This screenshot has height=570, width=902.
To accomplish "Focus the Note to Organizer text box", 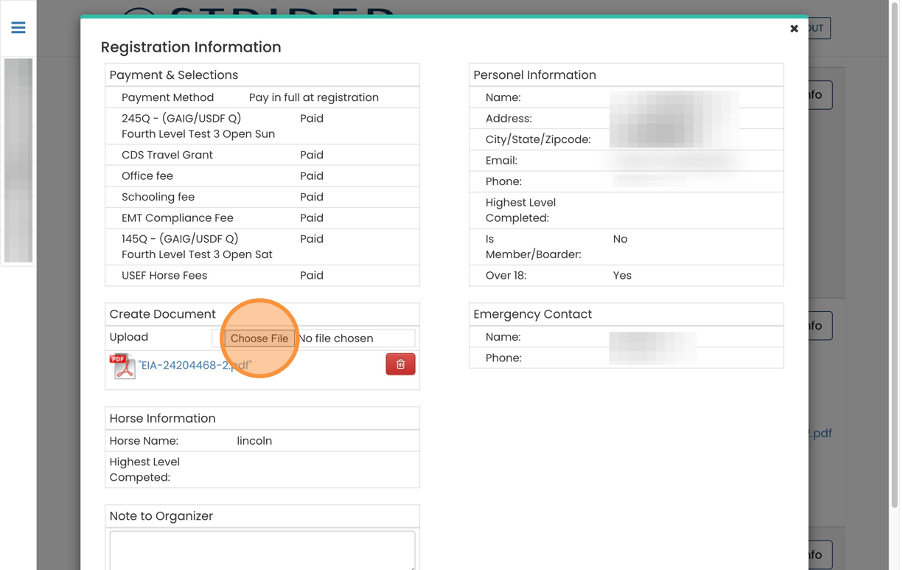I will click(262, 549).
